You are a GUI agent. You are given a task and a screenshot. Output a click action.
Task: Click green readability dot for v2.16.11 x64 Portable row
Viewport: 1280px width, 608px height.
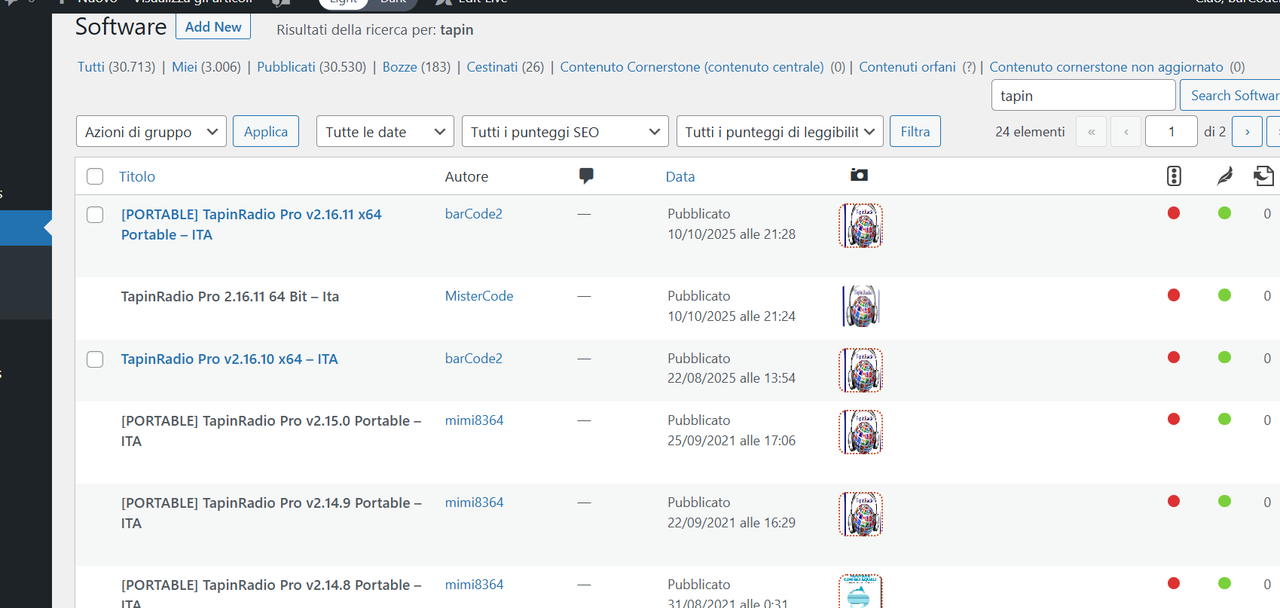(1224, 213)
